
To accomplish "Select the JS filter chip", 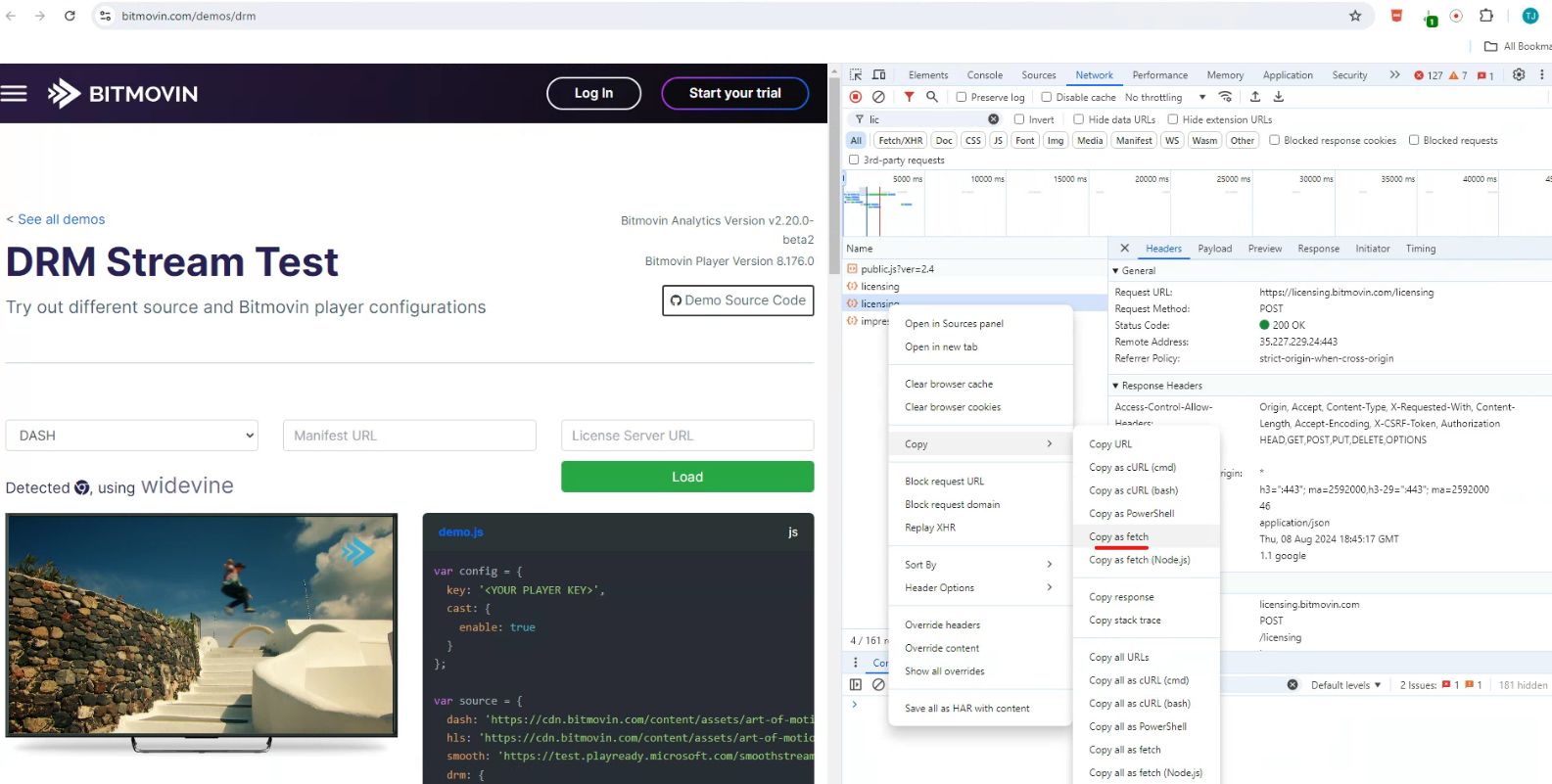I will tap(998, 141).
